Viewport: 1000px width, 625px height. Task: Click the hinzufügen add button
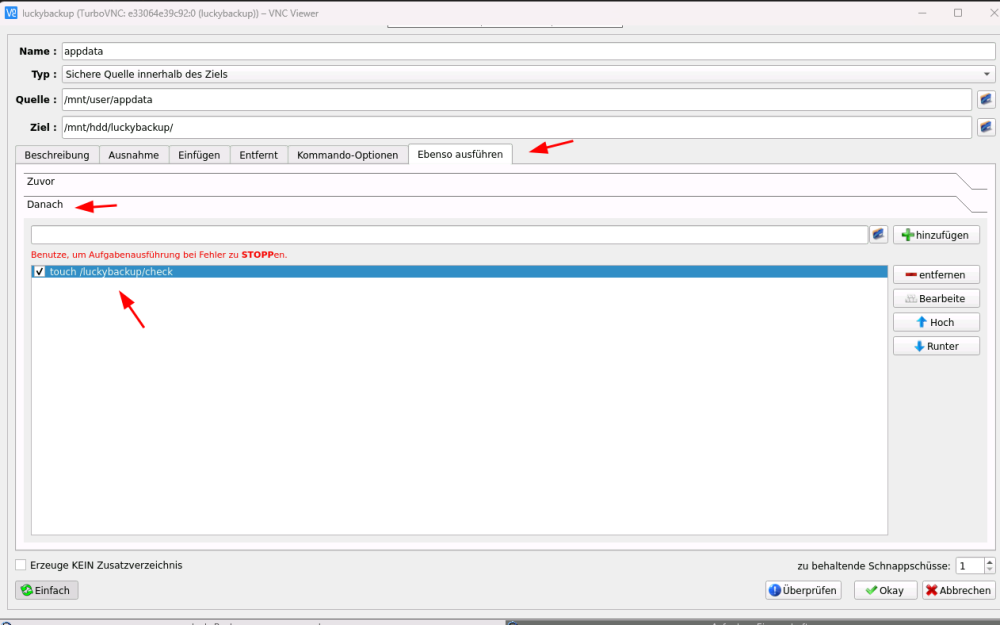pos(936,235)
